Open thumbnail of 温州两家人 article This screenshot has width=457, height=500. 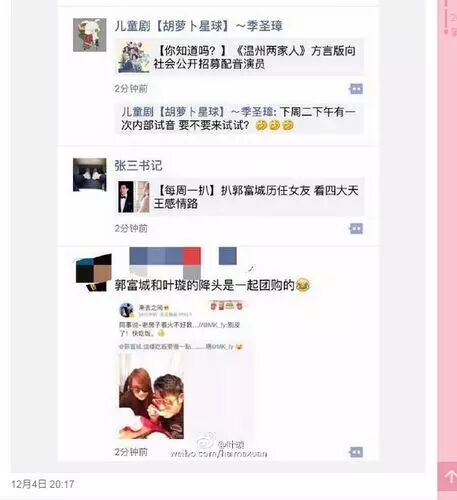(134, 57)
